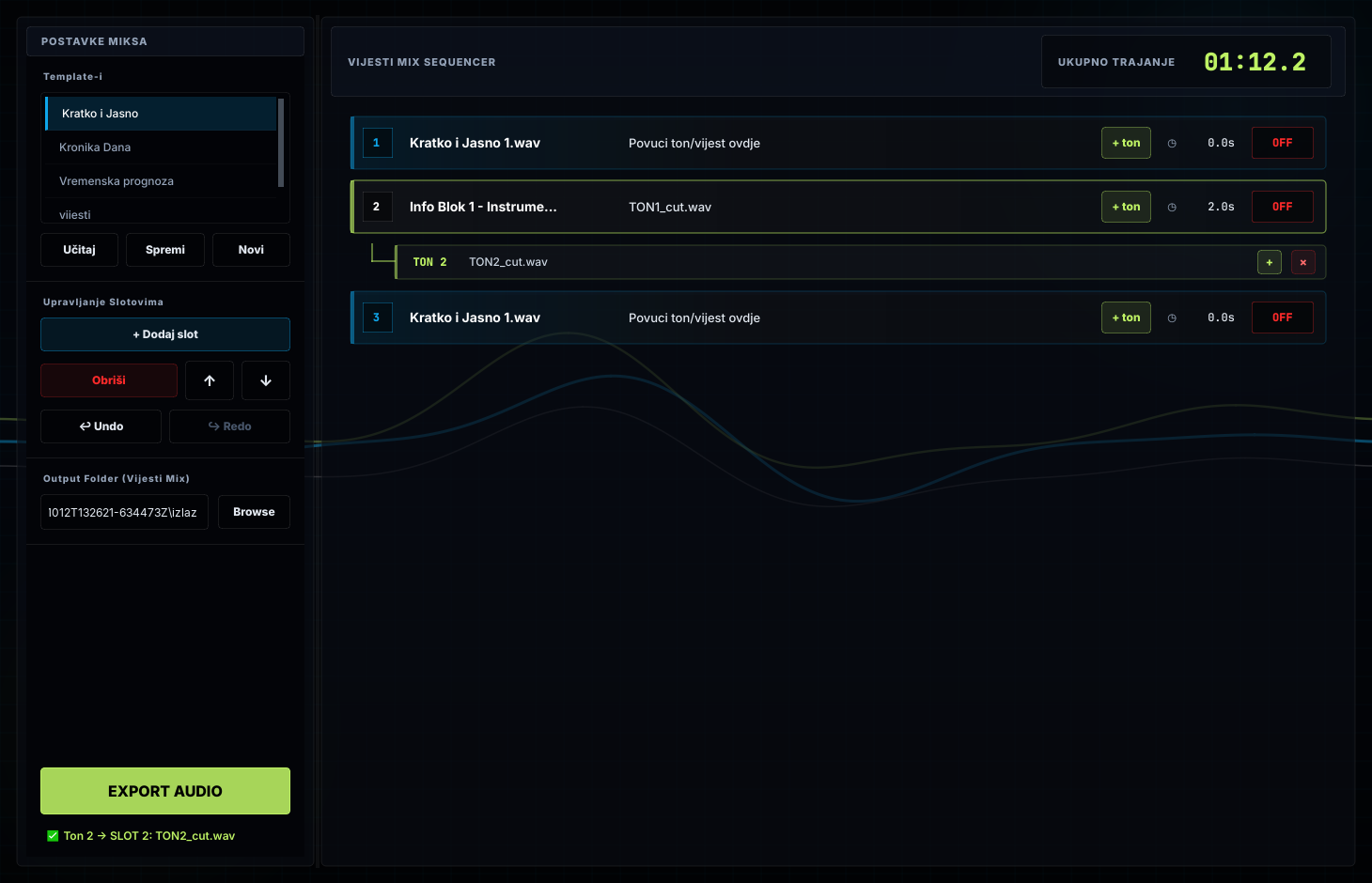This screenshot has height=883, width=1372.
Task: Click clock icon in slot 1
Action: 1172,143
